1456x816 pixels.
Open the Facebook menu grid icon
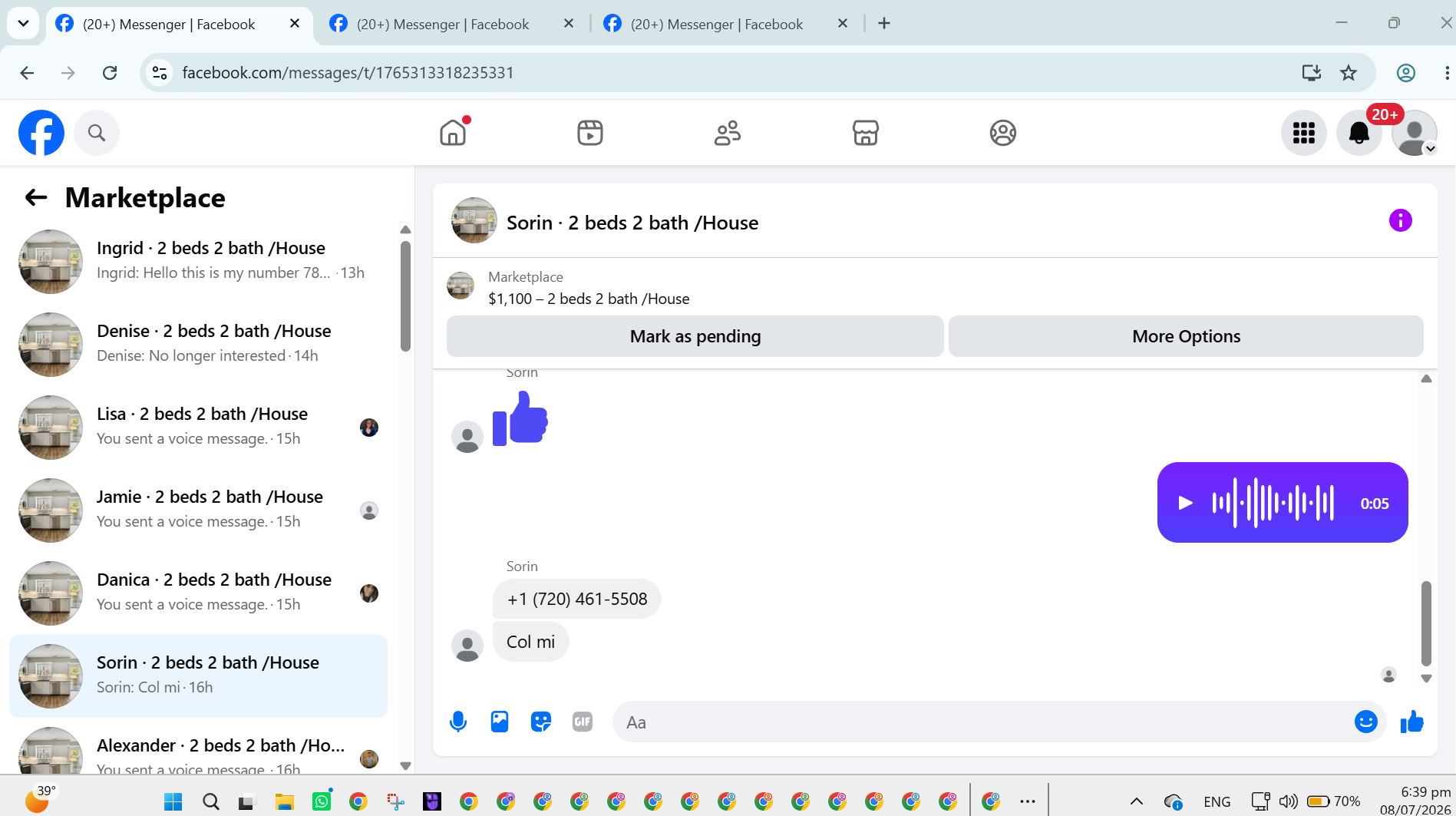point(1304,133)
